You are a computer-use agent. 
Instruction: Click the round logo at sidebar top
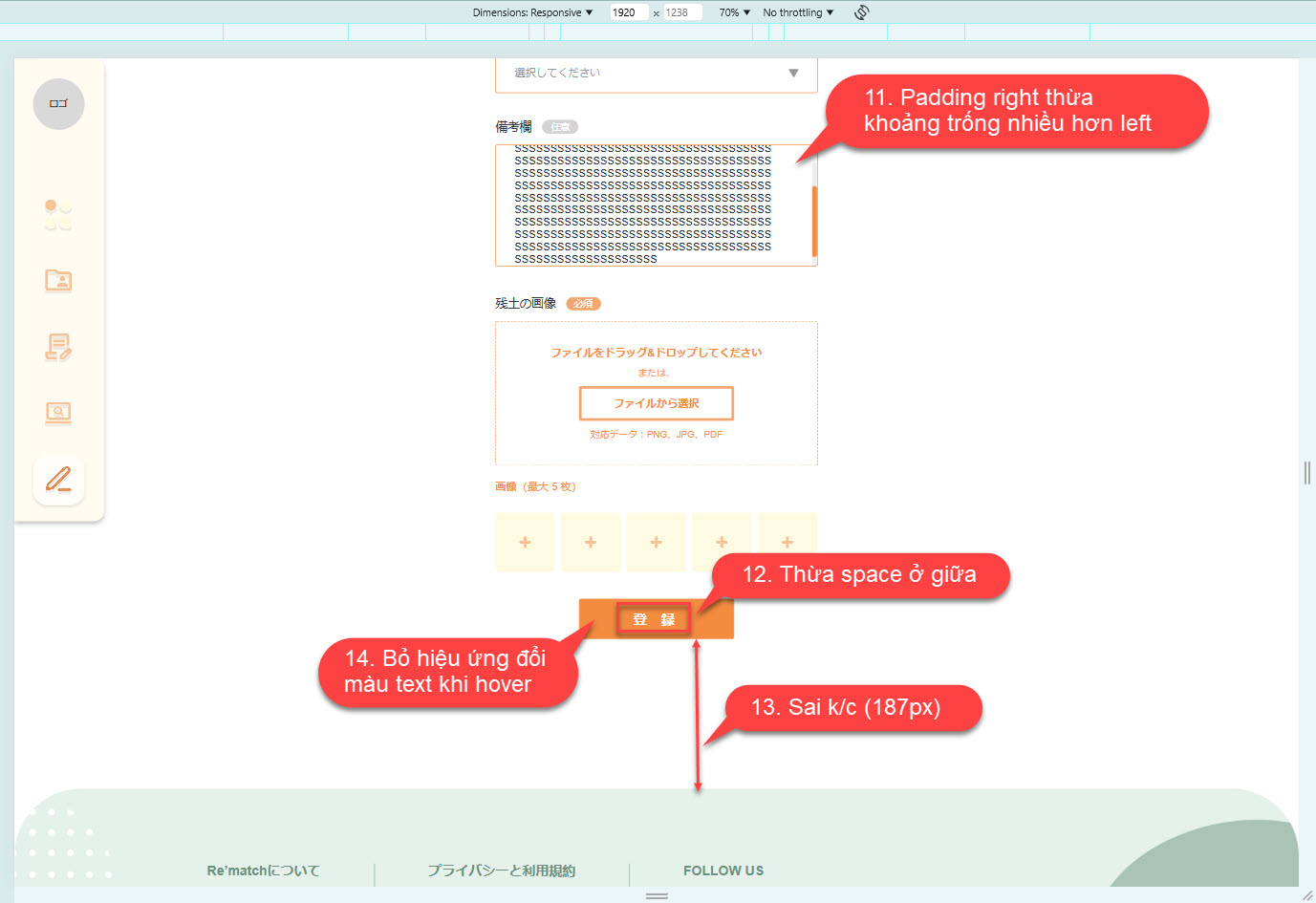[58, 104]
